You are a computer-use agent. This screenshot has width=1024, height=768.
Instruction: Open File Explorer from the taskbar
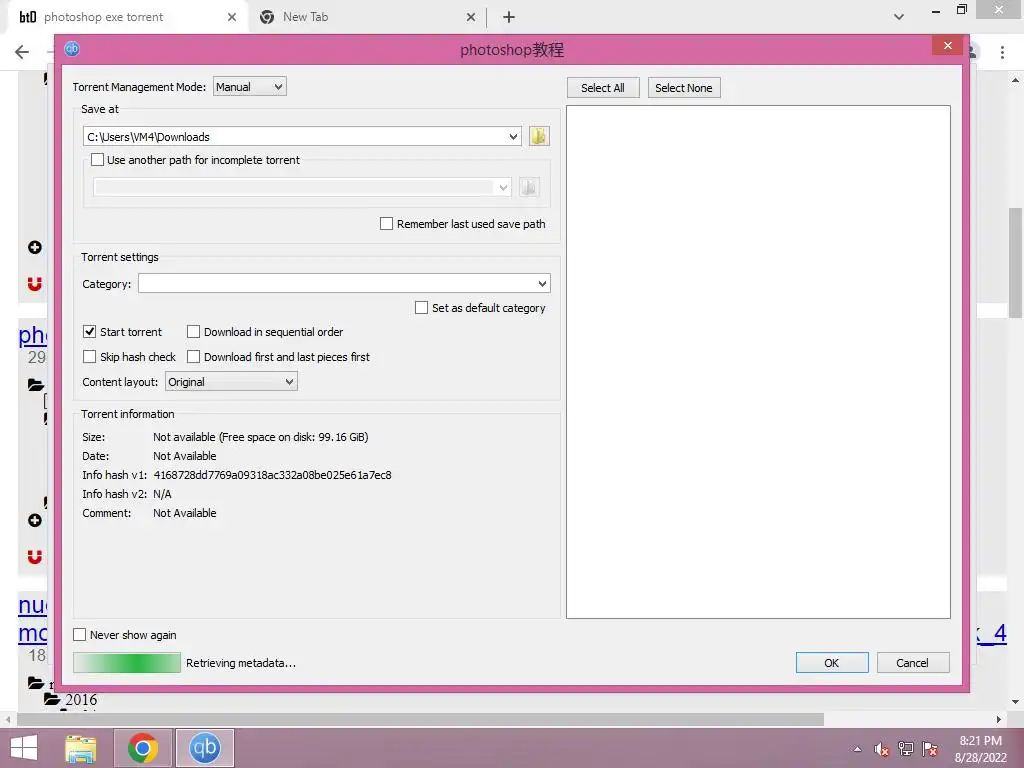click(80, 748)
